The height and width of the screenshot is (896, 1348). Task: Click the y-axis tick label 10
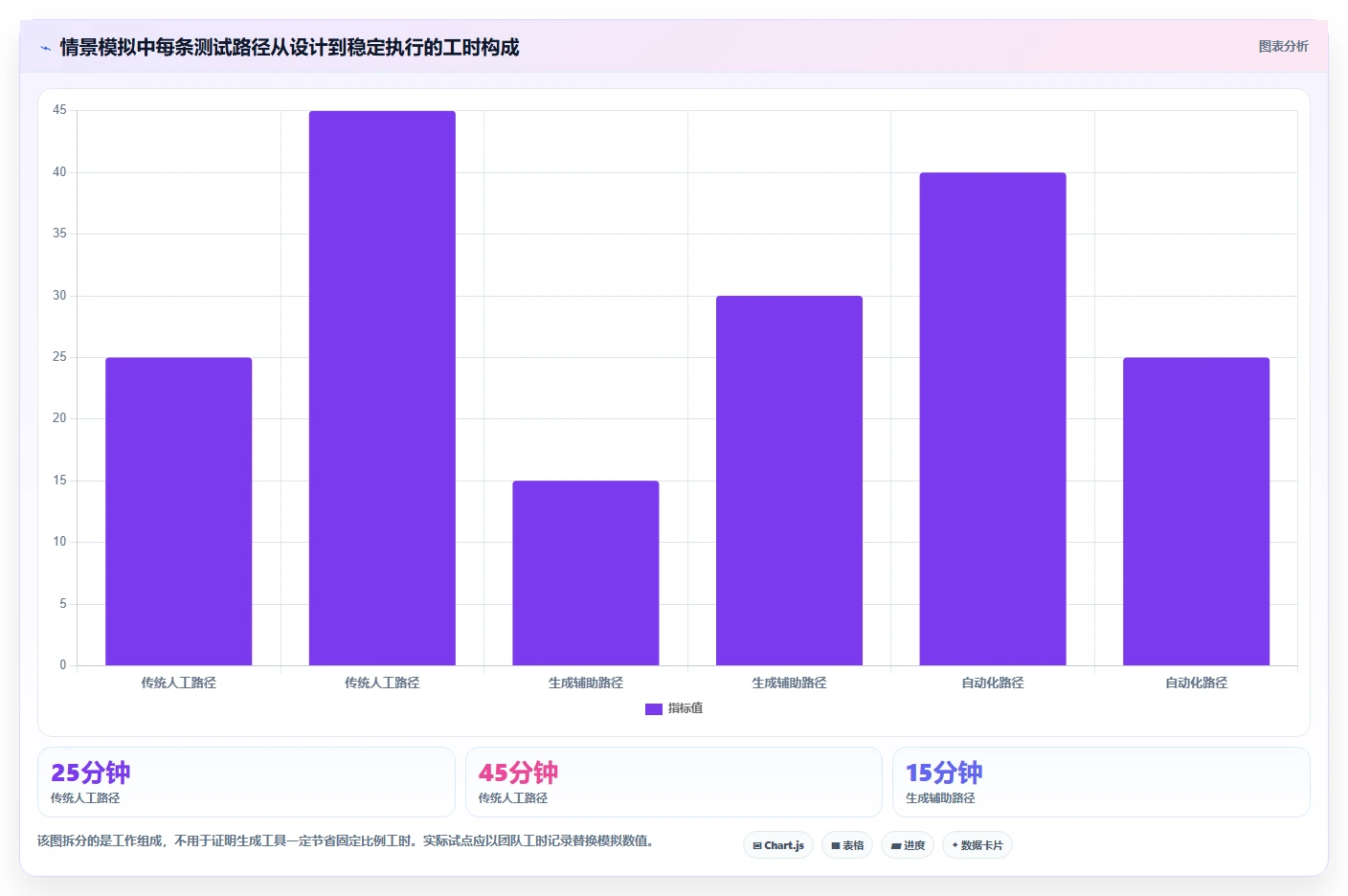[x=59, y=542]
